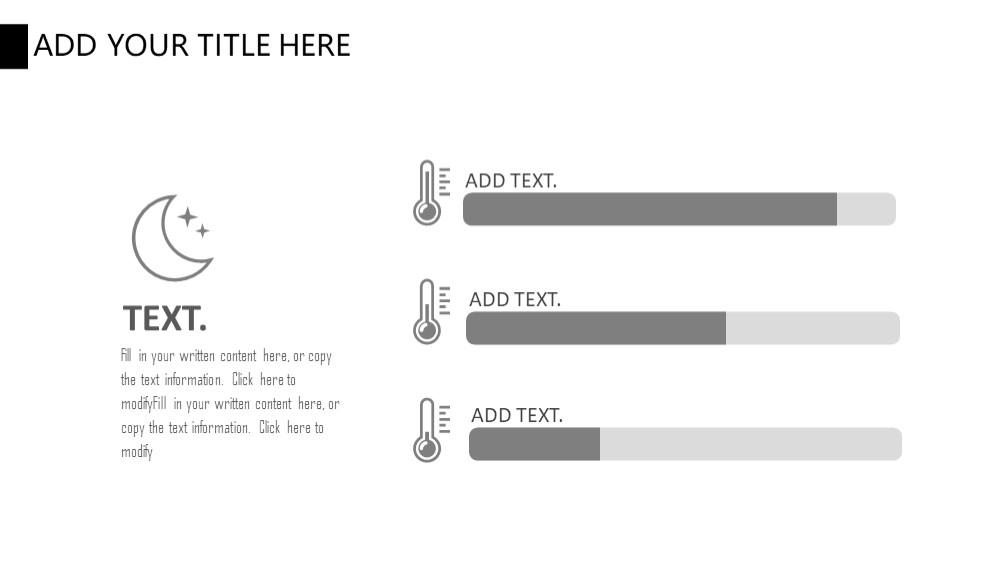Click the larger star beside the moon
Image resolution: width=1000 pixels, height=562 pixels.
[188, 217]
